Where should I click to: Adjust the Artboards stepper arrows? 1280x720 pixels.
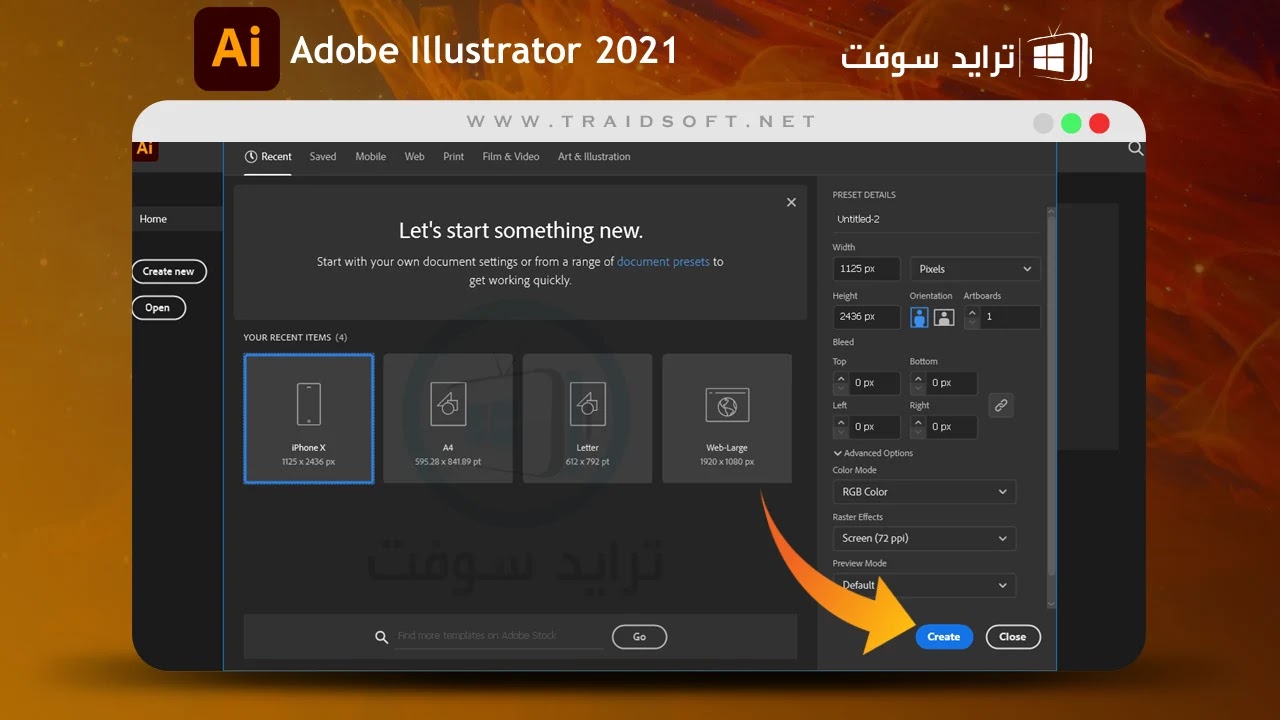(x=972, y=317)
